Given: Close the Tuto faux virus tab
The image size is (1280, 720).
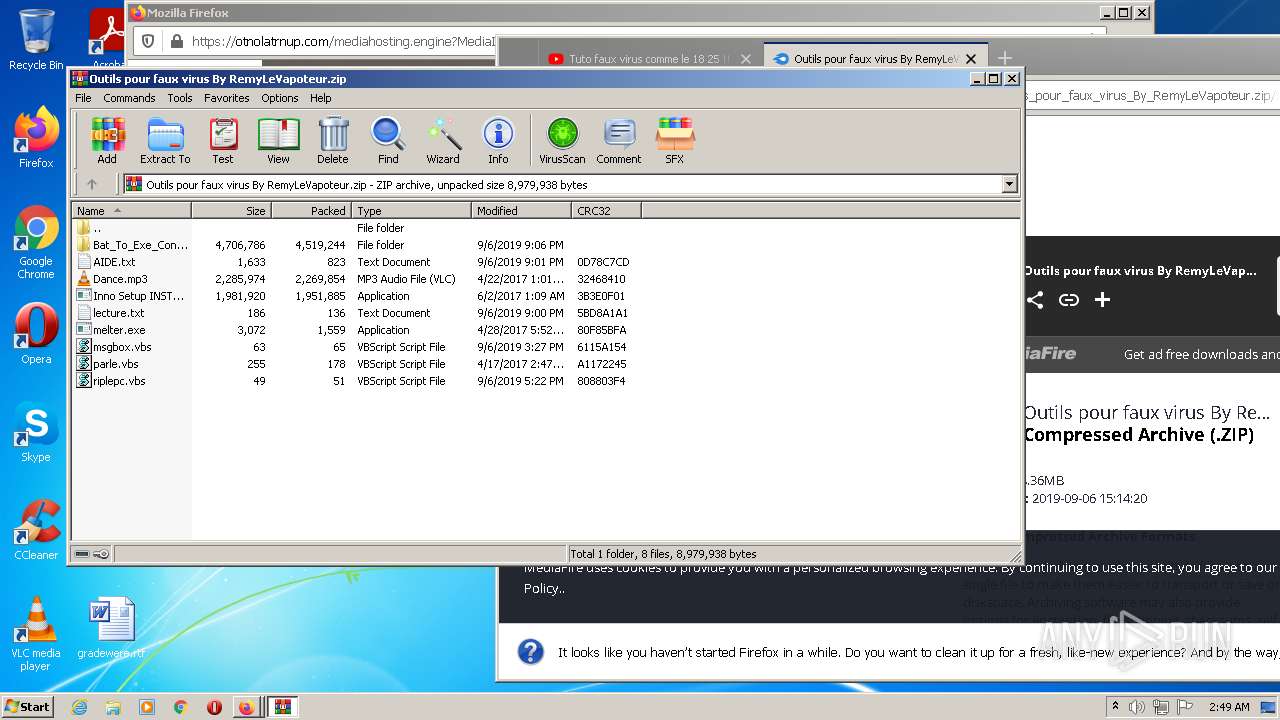Looking at the screenshot, I should (x=745, y=59).
